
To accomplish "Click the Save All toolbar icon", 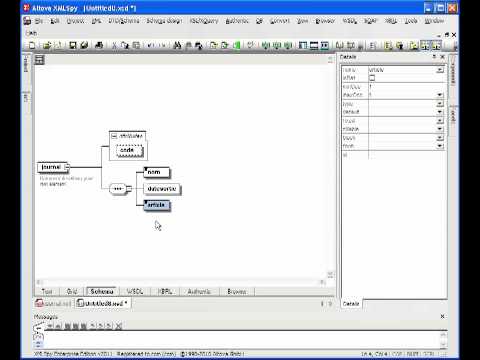I will tap(84, 45).
